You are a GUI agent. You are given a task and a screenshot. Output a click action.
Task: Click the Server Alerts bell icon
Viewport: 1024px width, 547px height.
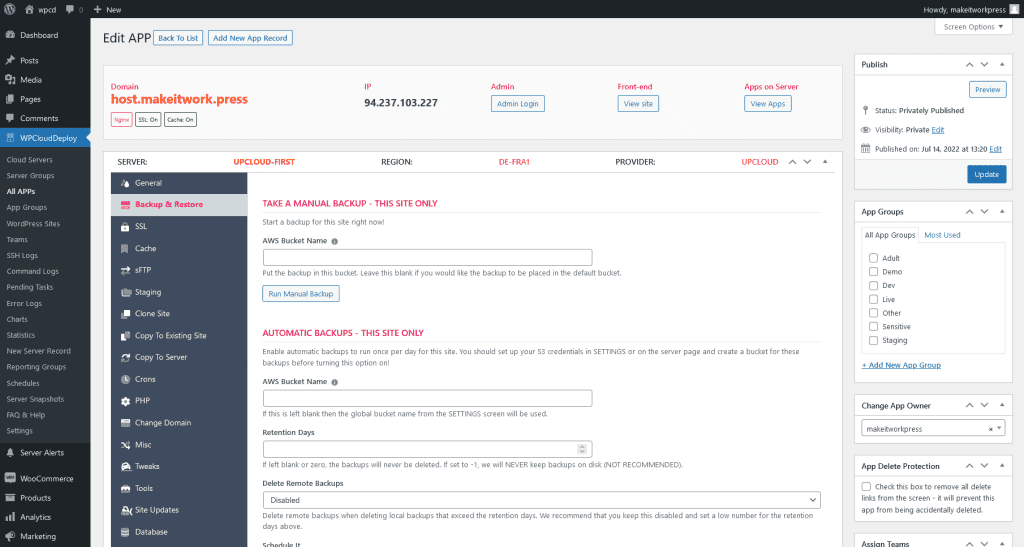pos(10,452)
